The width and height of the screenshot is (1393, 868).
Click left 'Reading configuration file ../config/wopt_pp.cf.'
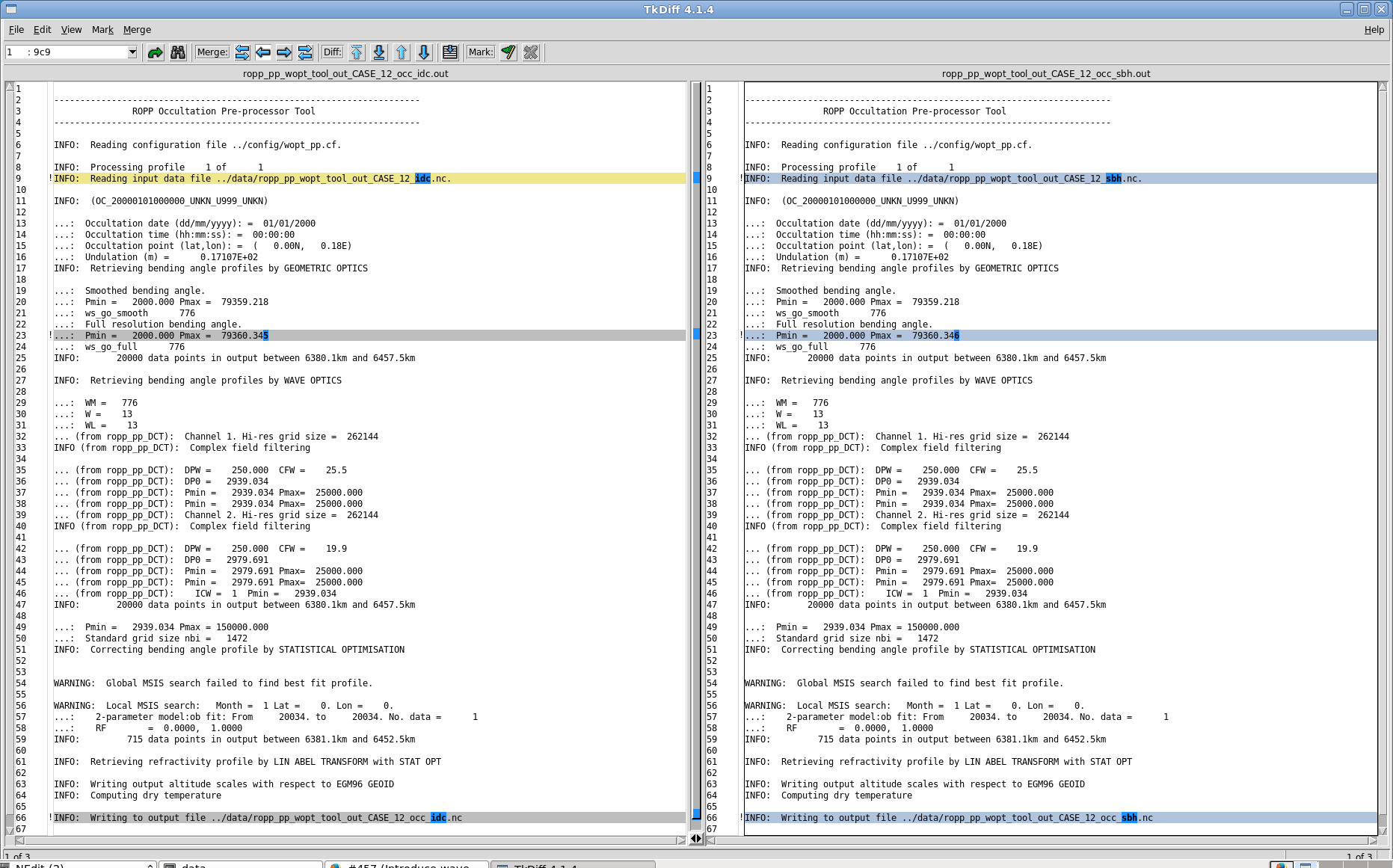tap(215, 145)
